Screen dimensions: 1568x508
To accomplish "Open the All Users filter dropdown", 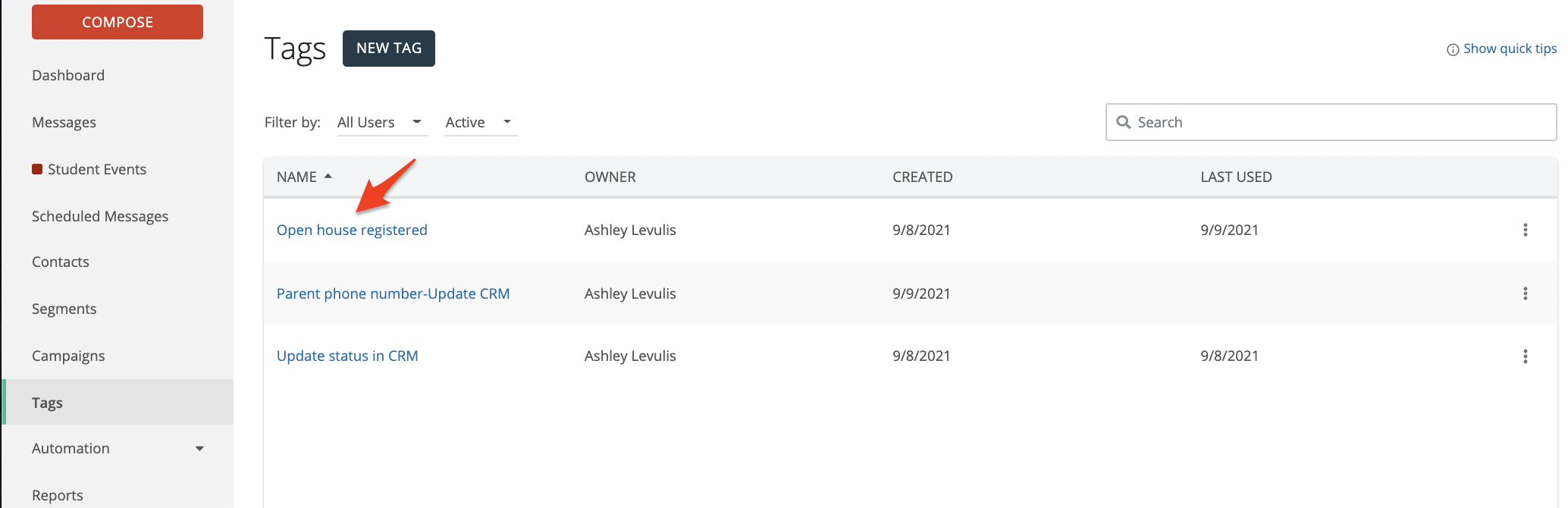I will (x=381, y=122).
